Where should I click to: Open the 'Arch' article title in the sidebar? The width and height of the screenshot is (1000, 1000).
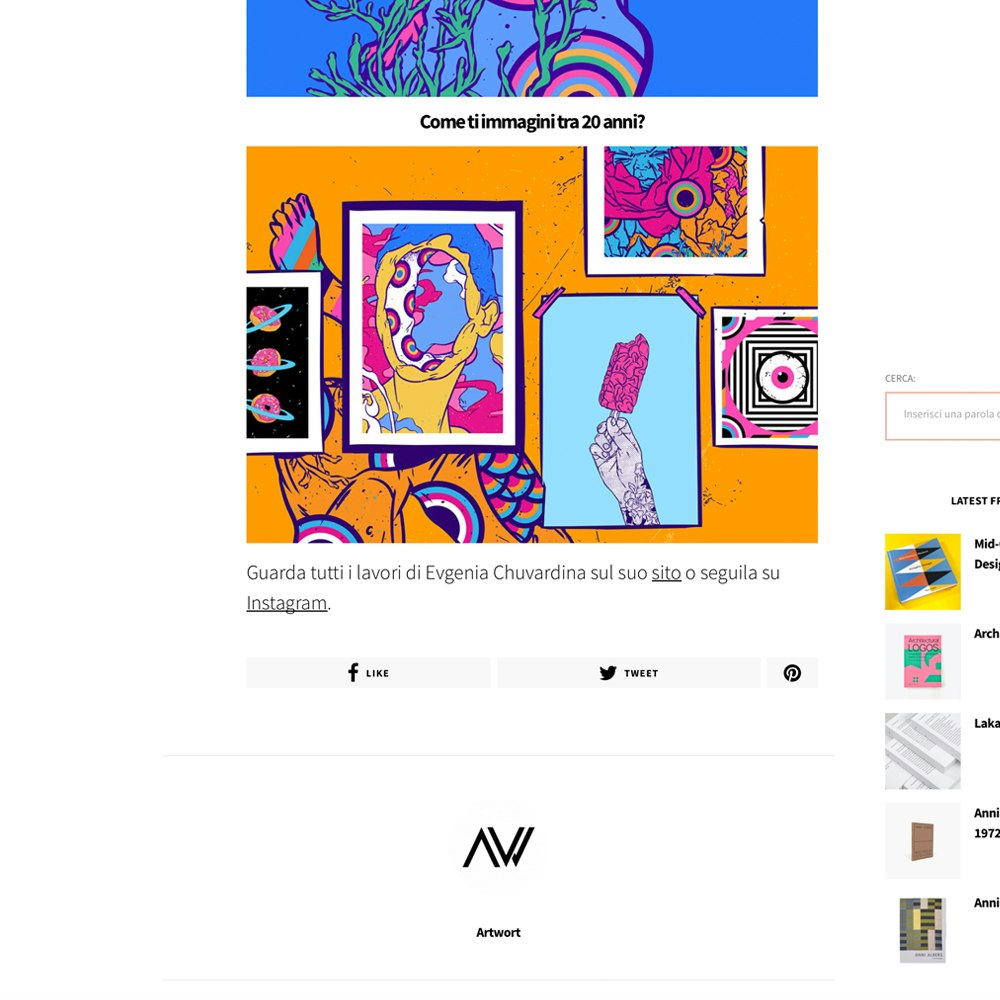987,633
